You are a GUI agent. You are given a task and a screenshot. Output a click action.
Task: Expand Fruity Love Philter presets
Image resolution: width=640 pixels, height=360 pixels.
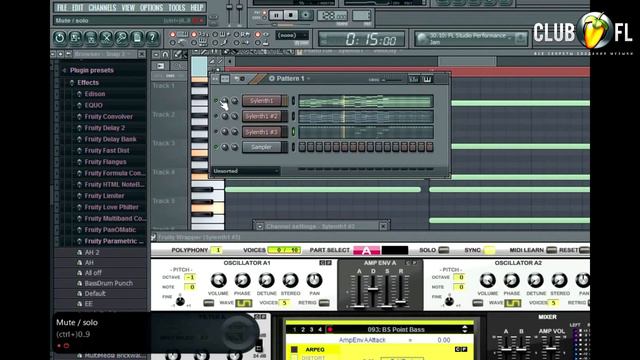79,207
